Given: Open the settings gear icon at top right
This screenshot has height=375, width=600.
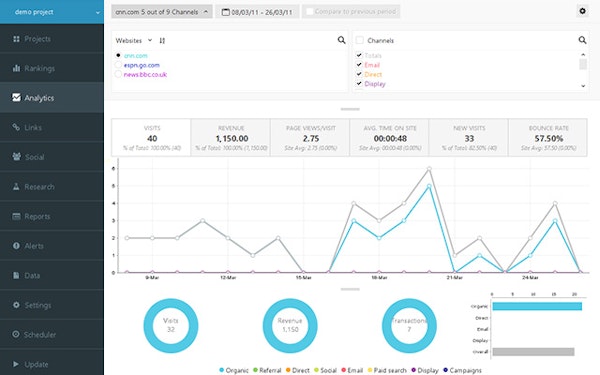Looking at the screenshot, I should [582, 11].
